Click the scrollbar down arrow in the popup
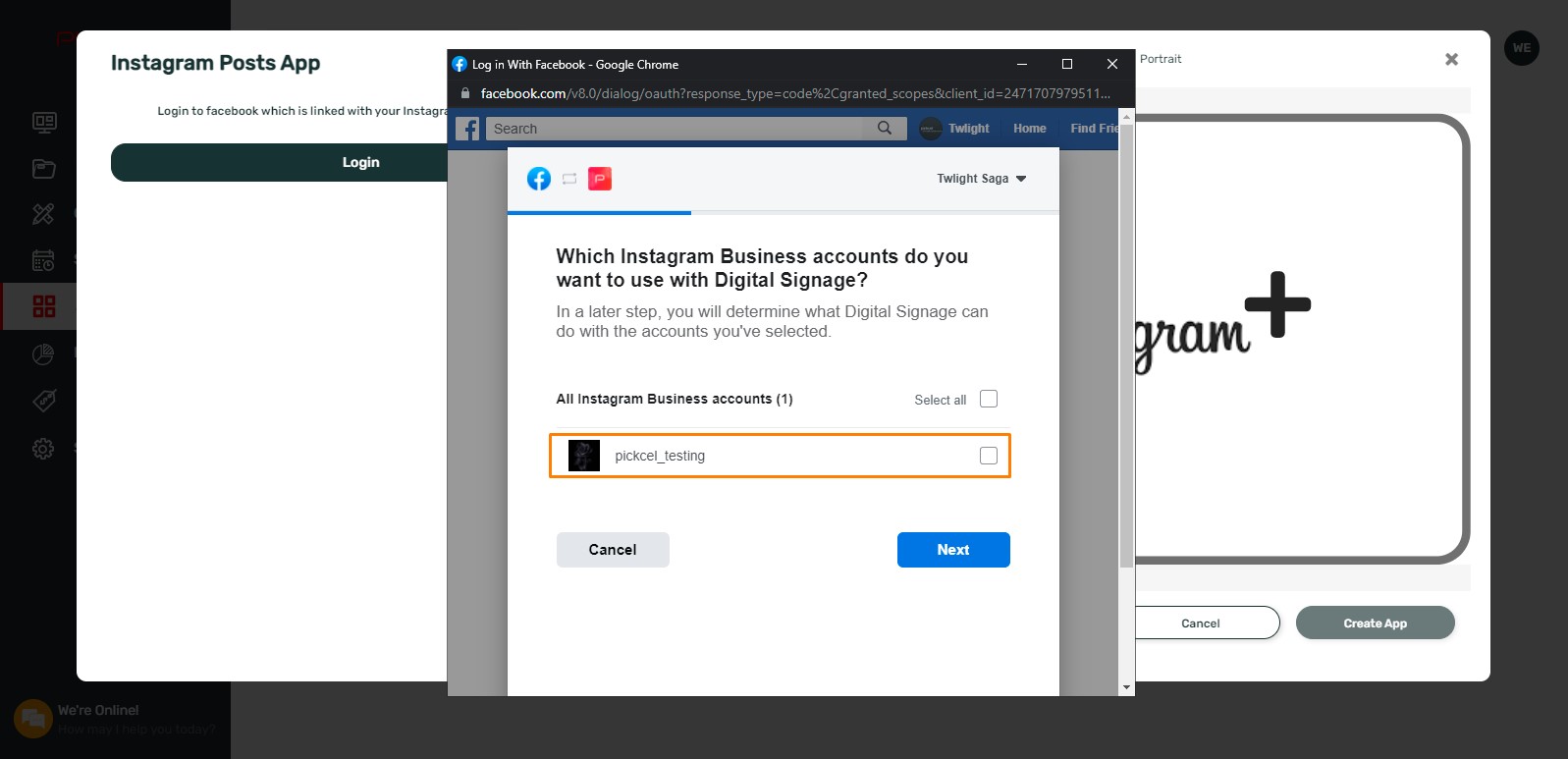Image resolution: width=1568 pixels, height=759 pixels. (x=1126, y=687)
